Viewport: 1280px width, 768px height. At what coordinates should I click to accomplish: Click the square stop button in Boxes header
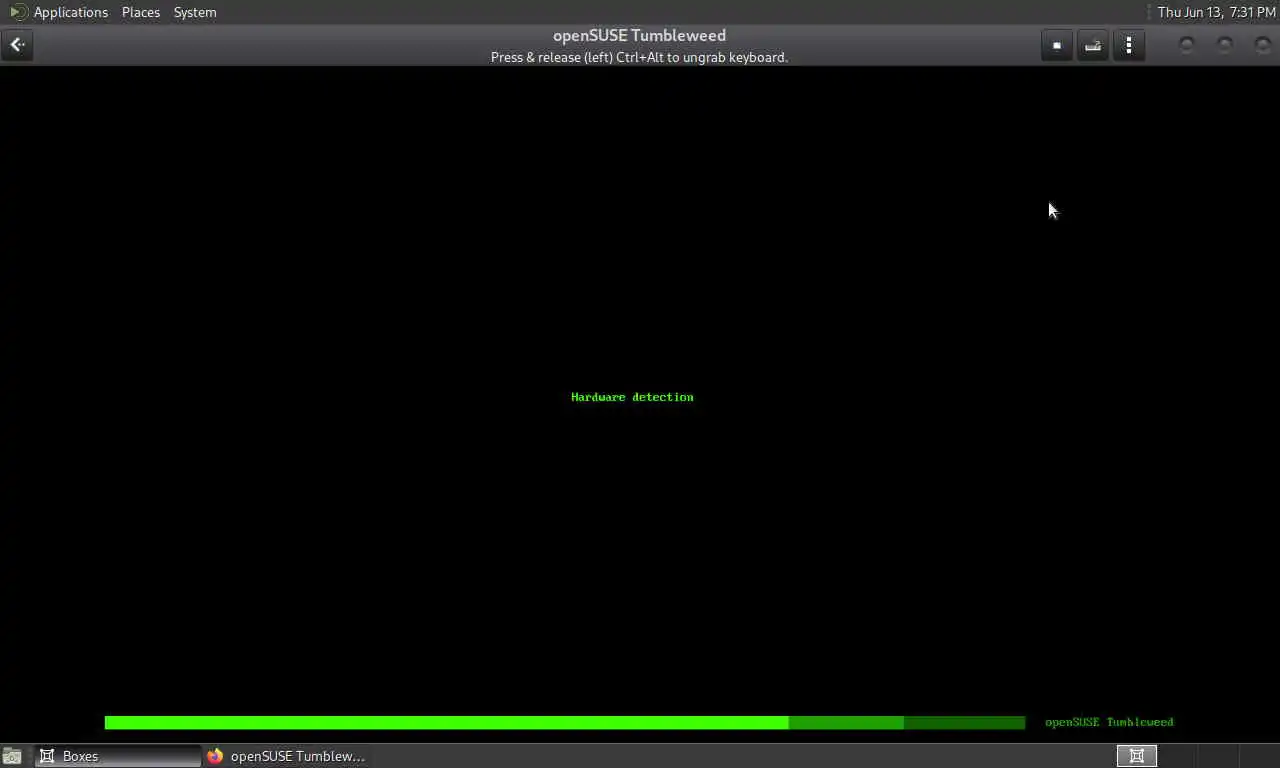coord(1057,45)
